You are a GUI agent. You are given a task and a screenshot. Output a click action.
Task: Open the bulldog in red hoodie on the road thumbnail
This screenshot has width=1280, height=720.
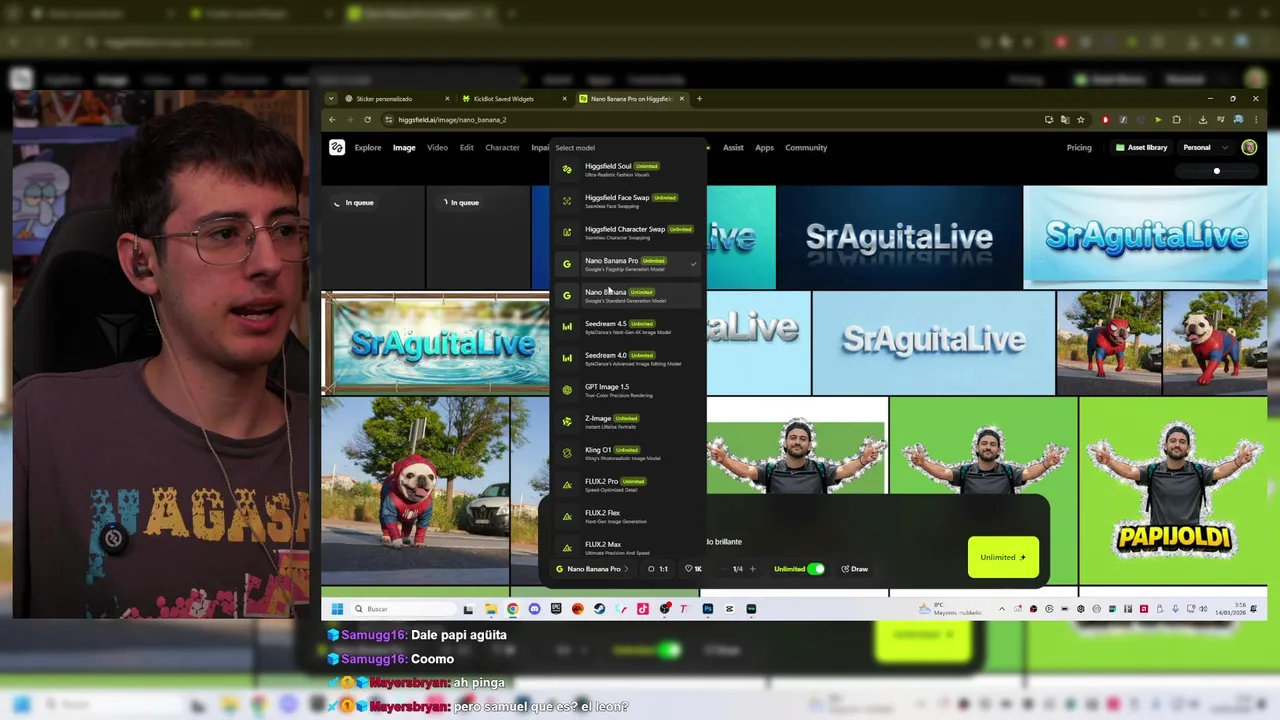pos(415,490)
